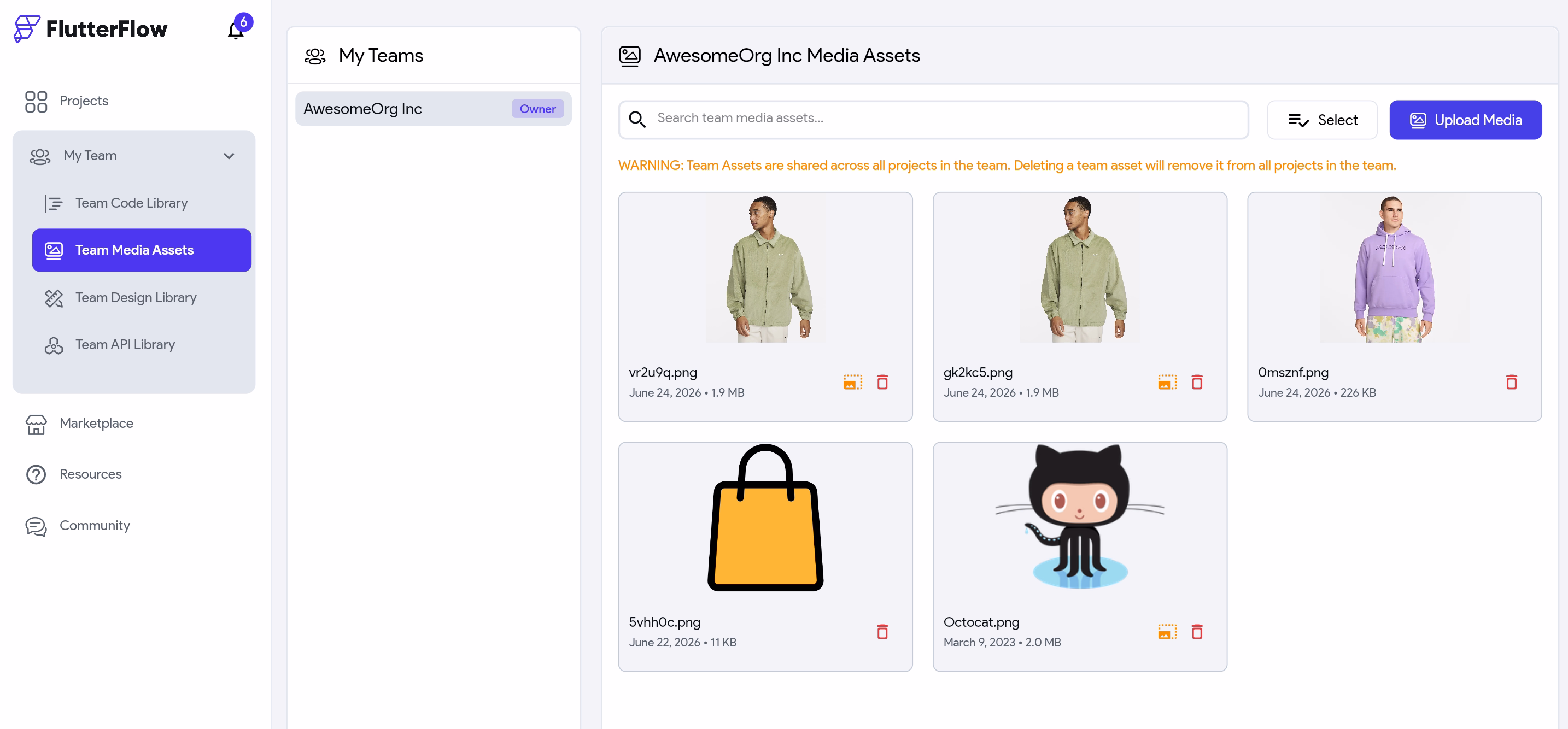Viewport: 1568px width, 729px height.
Task: Select the AwesomeOrg Inc team
Action: [434, 108]
